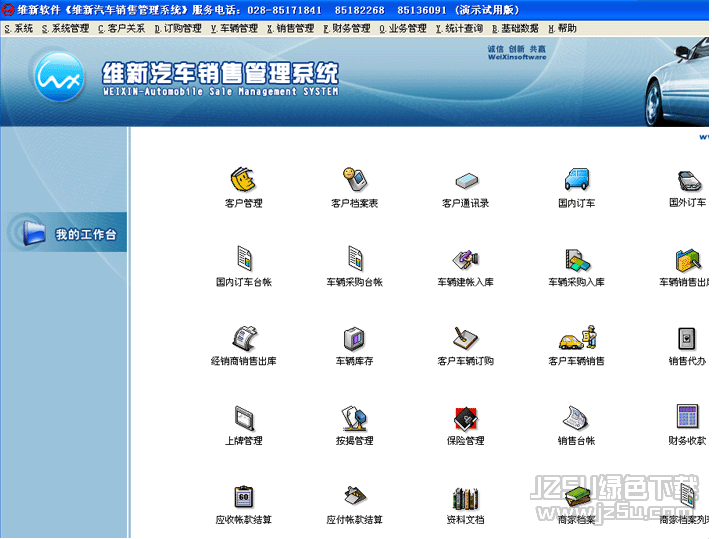The image size is (712, 539).
Task: Click the round WX logo
Action: 59,77
